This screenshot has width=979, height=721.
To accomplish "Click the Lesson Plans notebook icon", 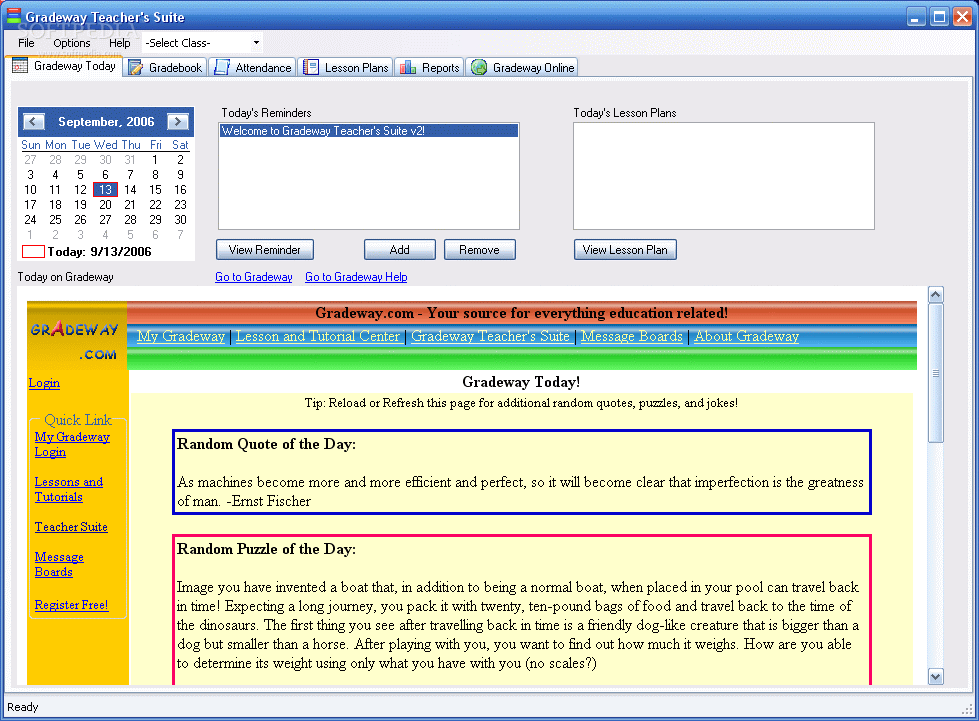I will 311,67.
